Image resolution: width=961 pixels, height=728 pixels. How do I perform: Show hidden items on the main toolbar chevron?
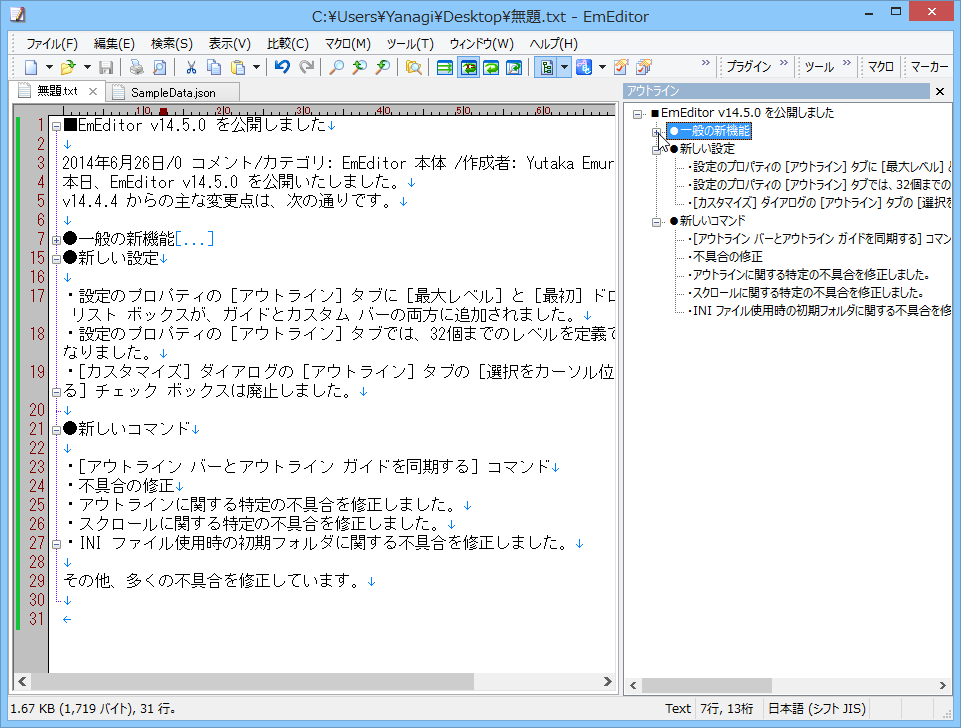click(705, 63)
